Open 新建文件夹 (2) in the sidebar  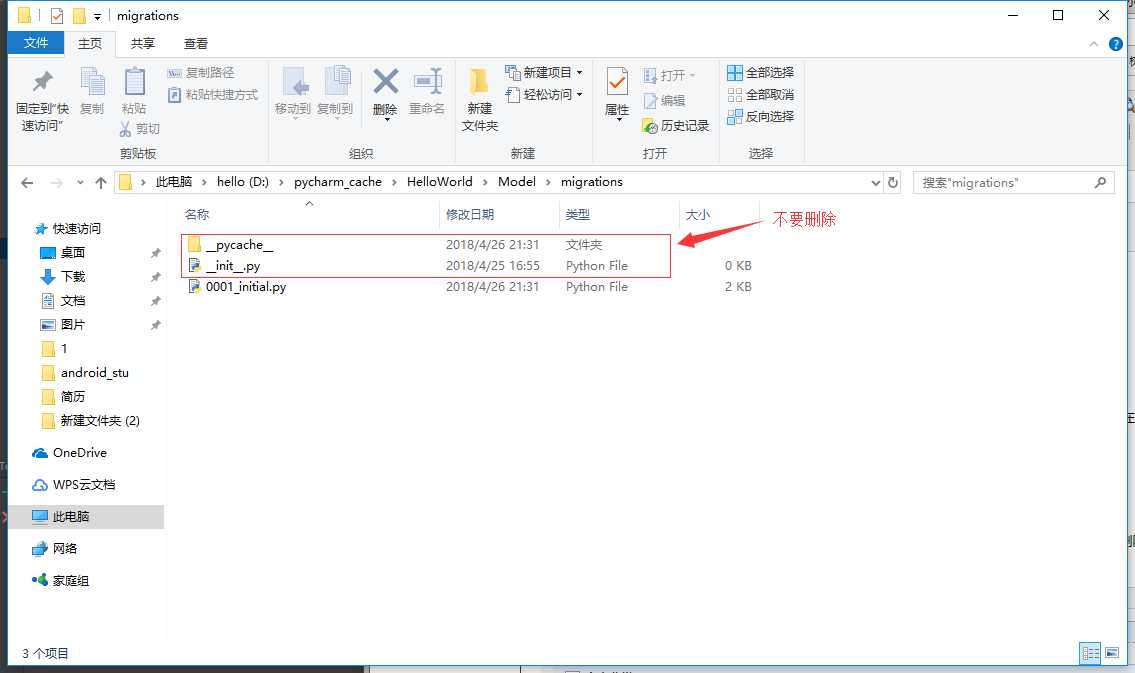tap(90, 420)
